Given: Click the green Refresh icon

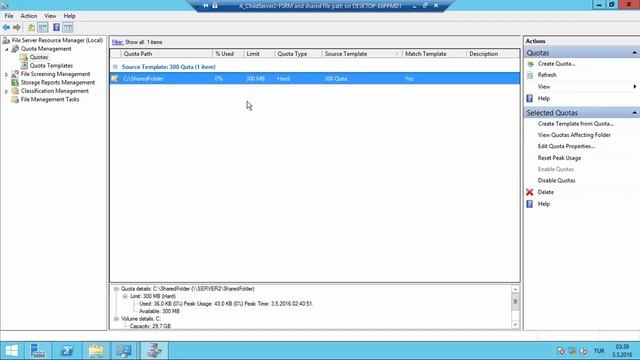Looking at the screenshot, I should click(530, 76).
